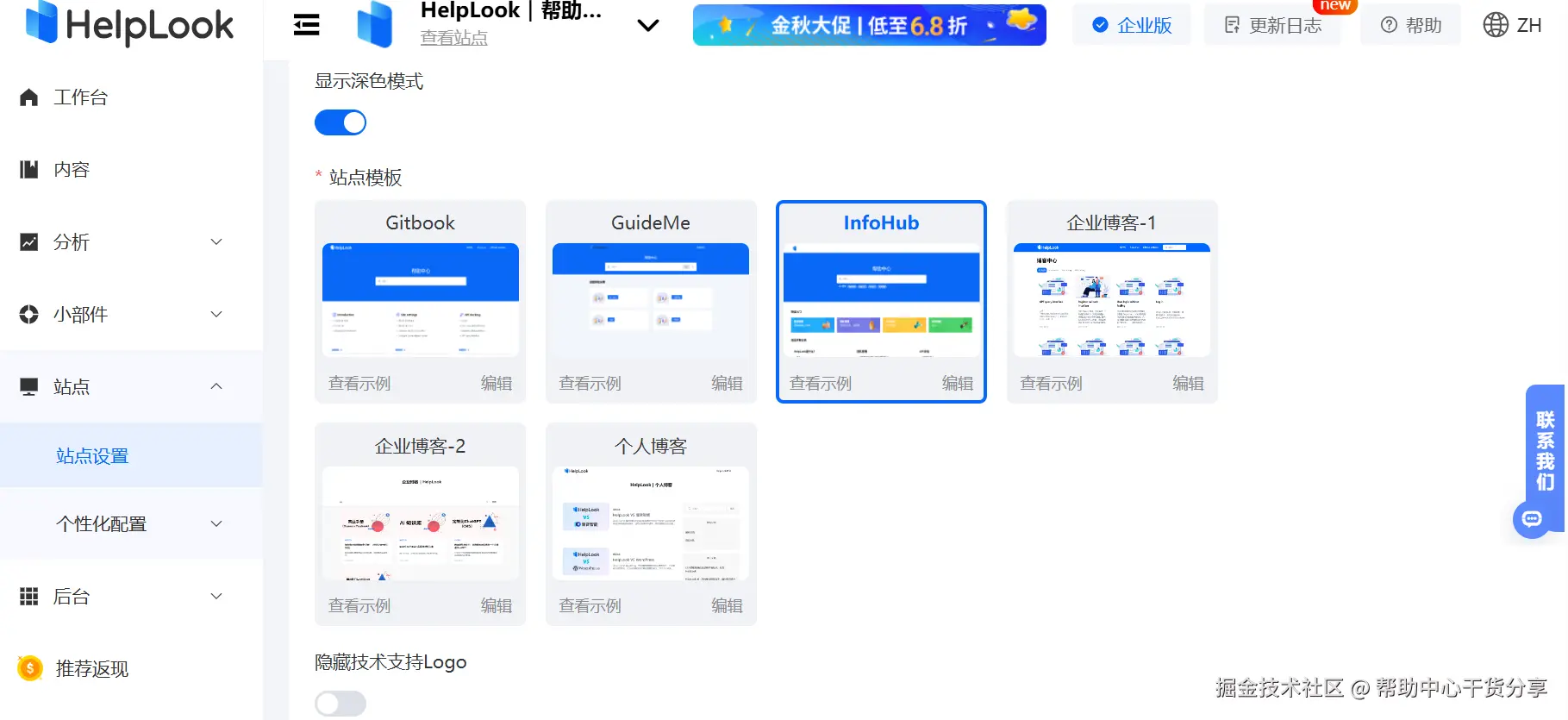Select the GuideMe template thumbnail
The height and width of the screenshot is (720, 1568).
tap(651, 300)
